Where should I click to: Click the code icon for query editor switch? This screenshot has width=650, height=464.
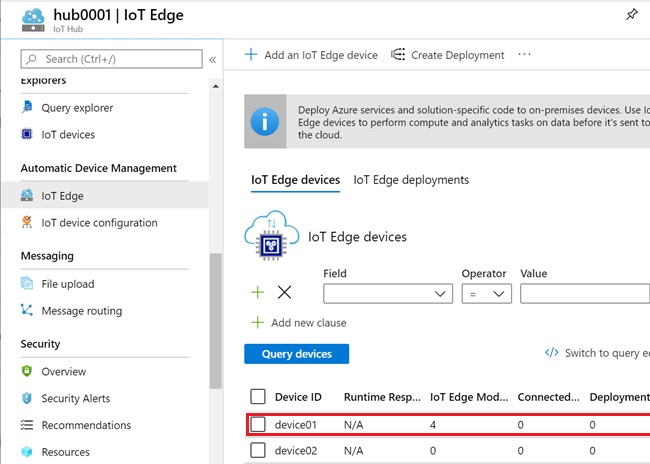coord(551,352)
